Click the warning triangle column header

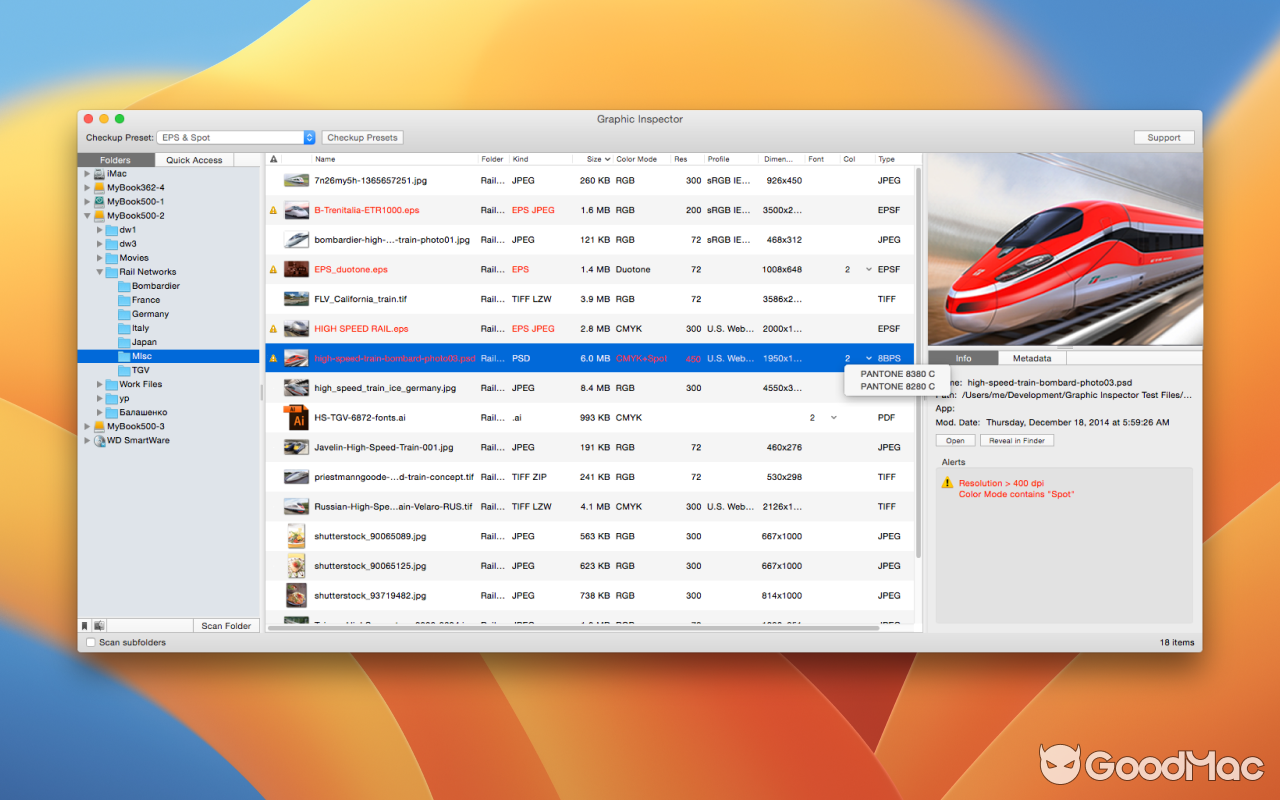click(x=272, y=159)
